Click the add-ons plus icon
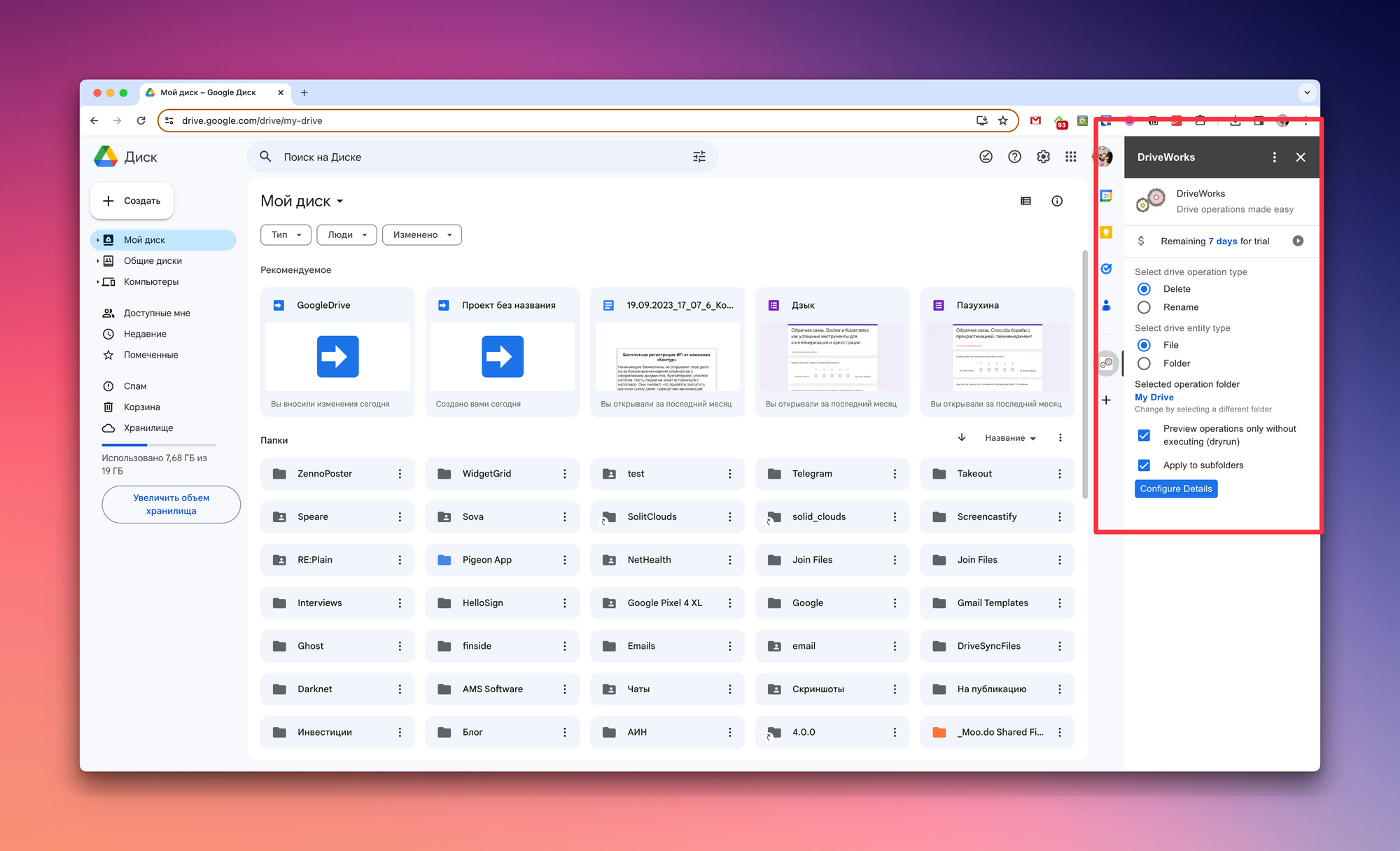1400x851 pixels. tap(1106, 400)
